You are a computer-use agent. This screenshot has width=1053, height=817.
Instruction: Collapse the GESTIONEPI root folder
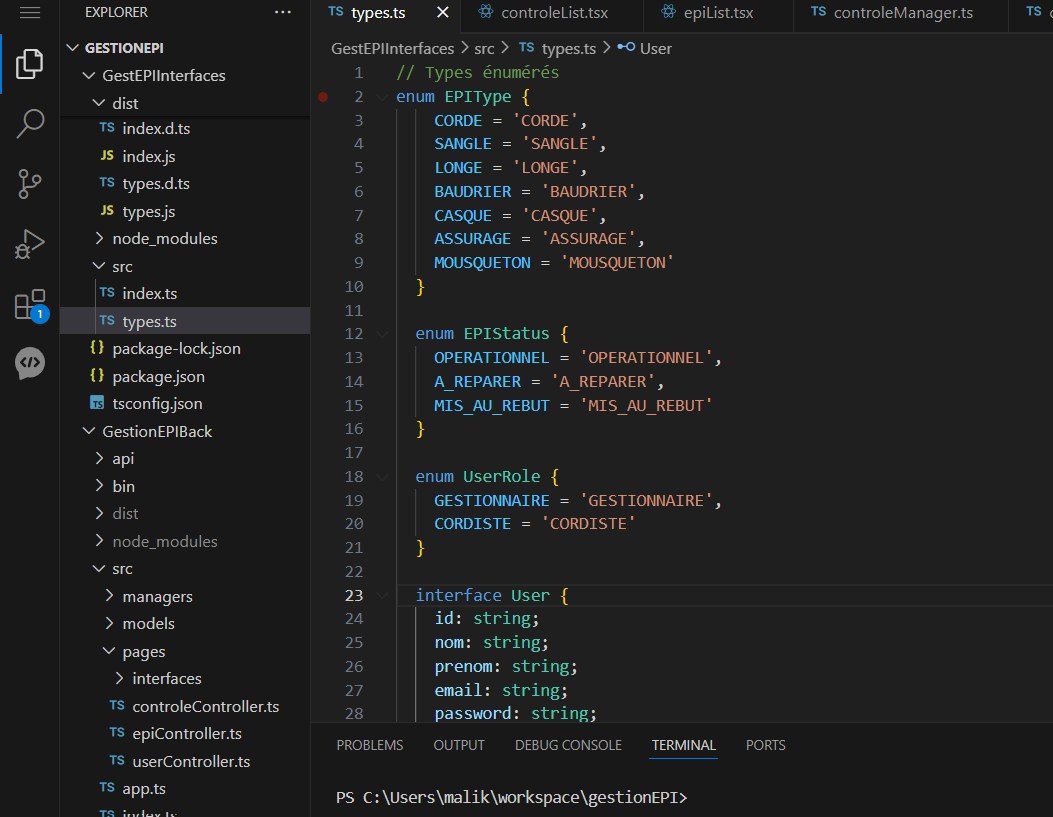coord(73,48)
